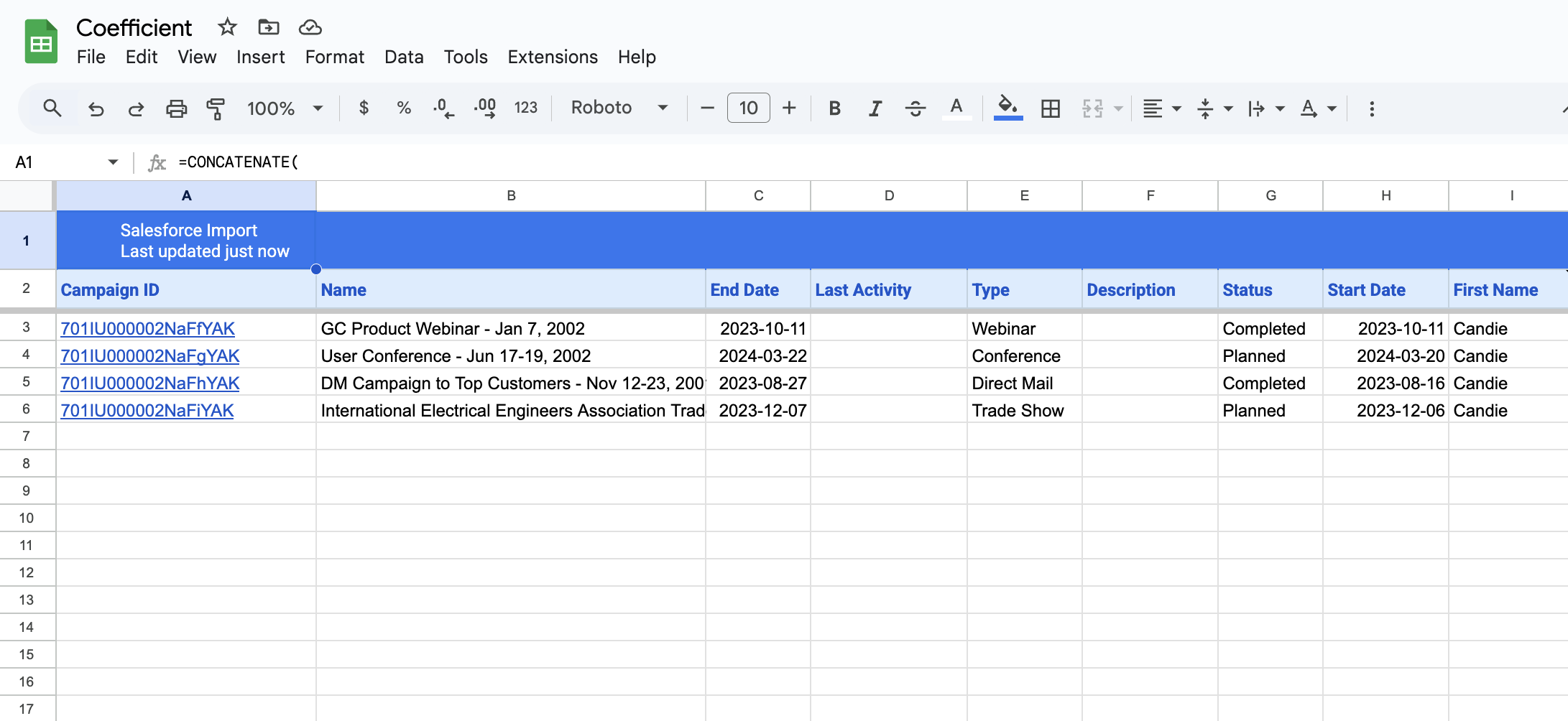
Task: Select the Paint format tool
Action: click(x=216, y=108)
